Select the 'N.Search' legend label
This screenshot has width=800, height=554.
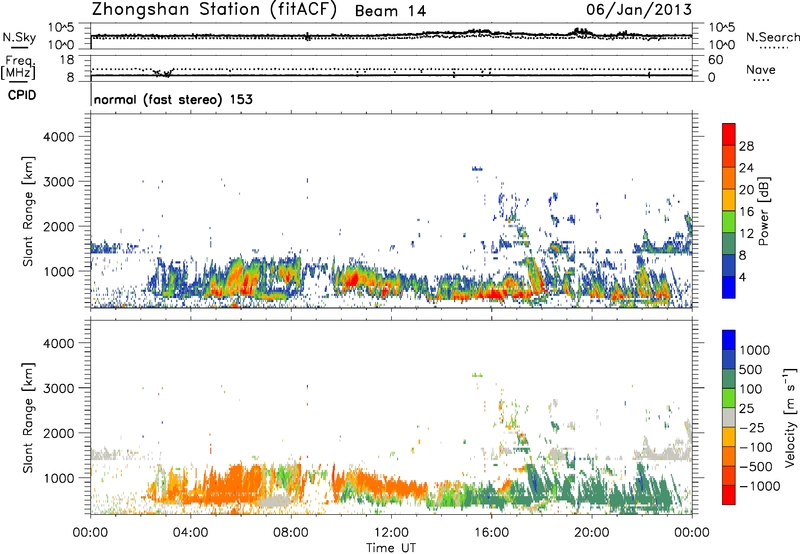pyautogui.click(x=772, y=37)
